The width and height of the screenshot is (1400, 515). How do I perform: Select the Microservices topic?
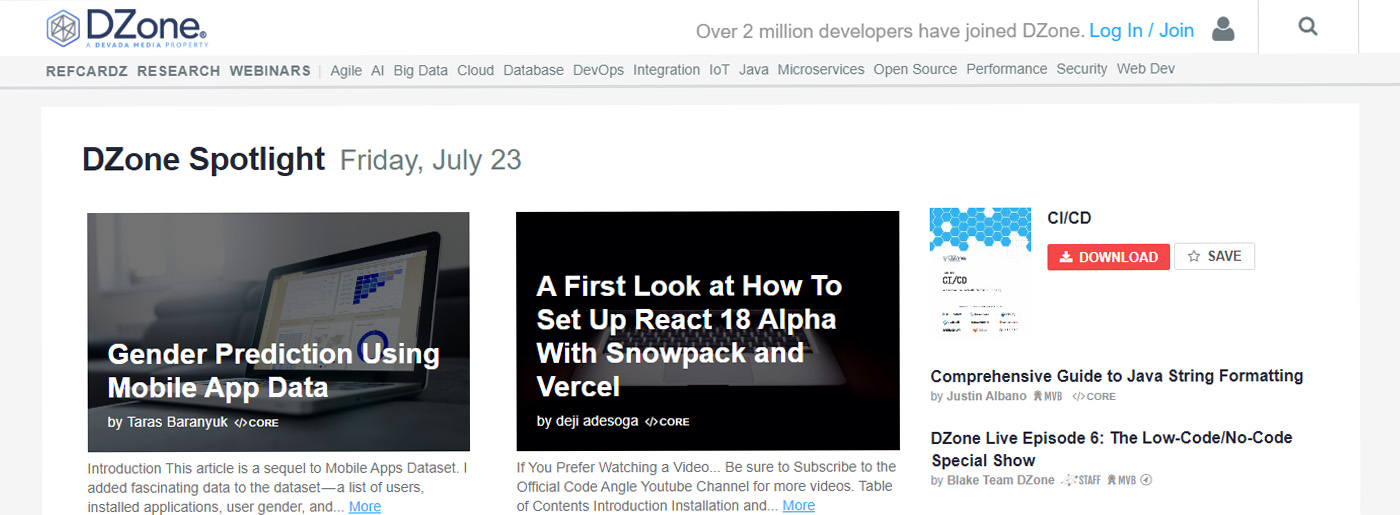click(820, 70)
